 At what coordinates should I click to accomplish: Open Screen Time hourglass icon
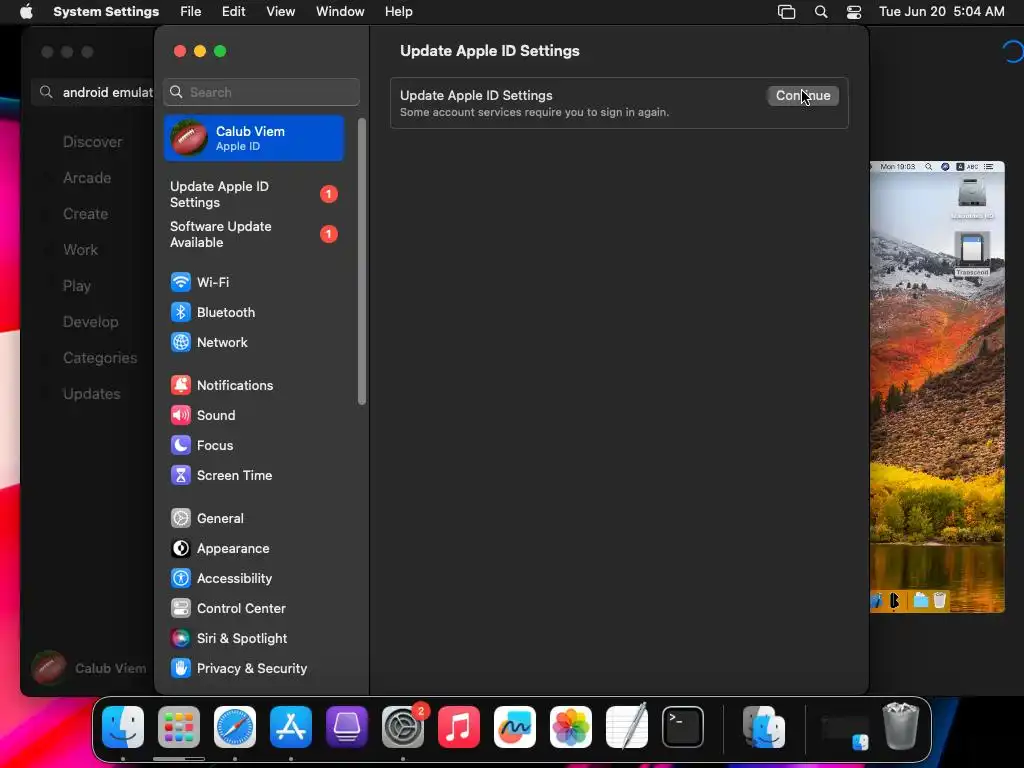pos(181,475)
